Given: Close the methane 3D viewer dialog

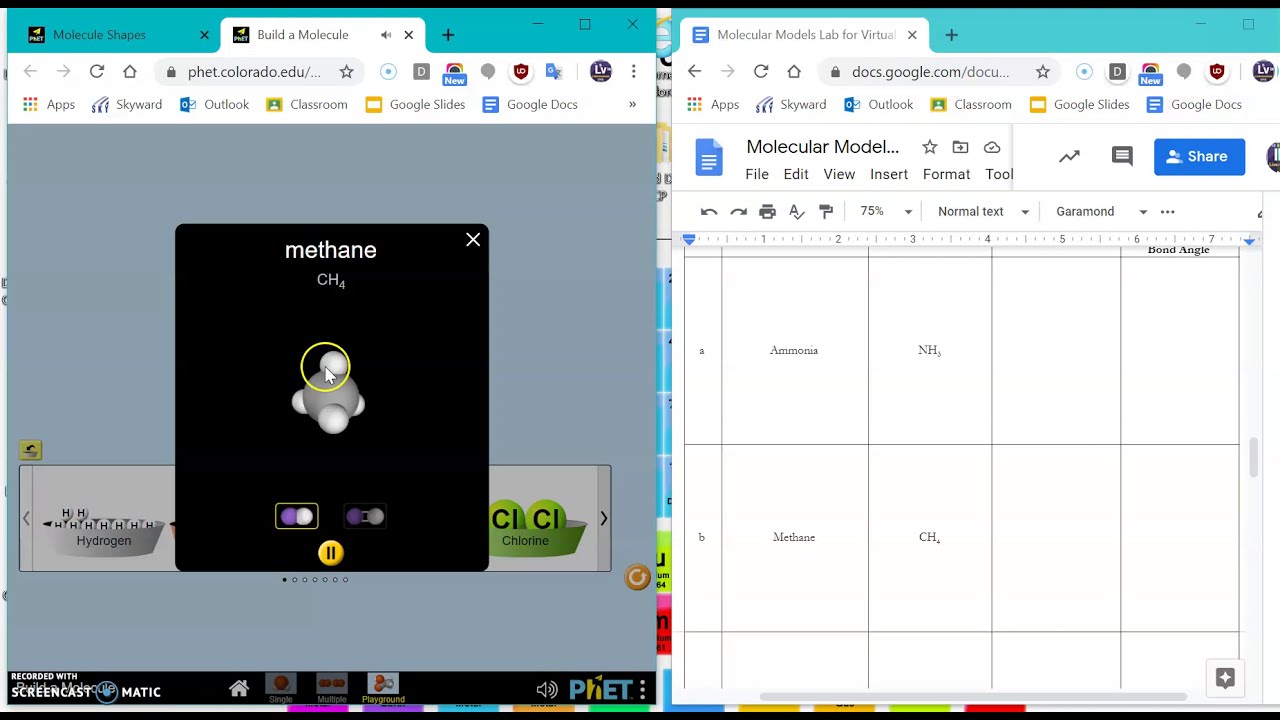Looking at the screenshot, I should [473, 240].
